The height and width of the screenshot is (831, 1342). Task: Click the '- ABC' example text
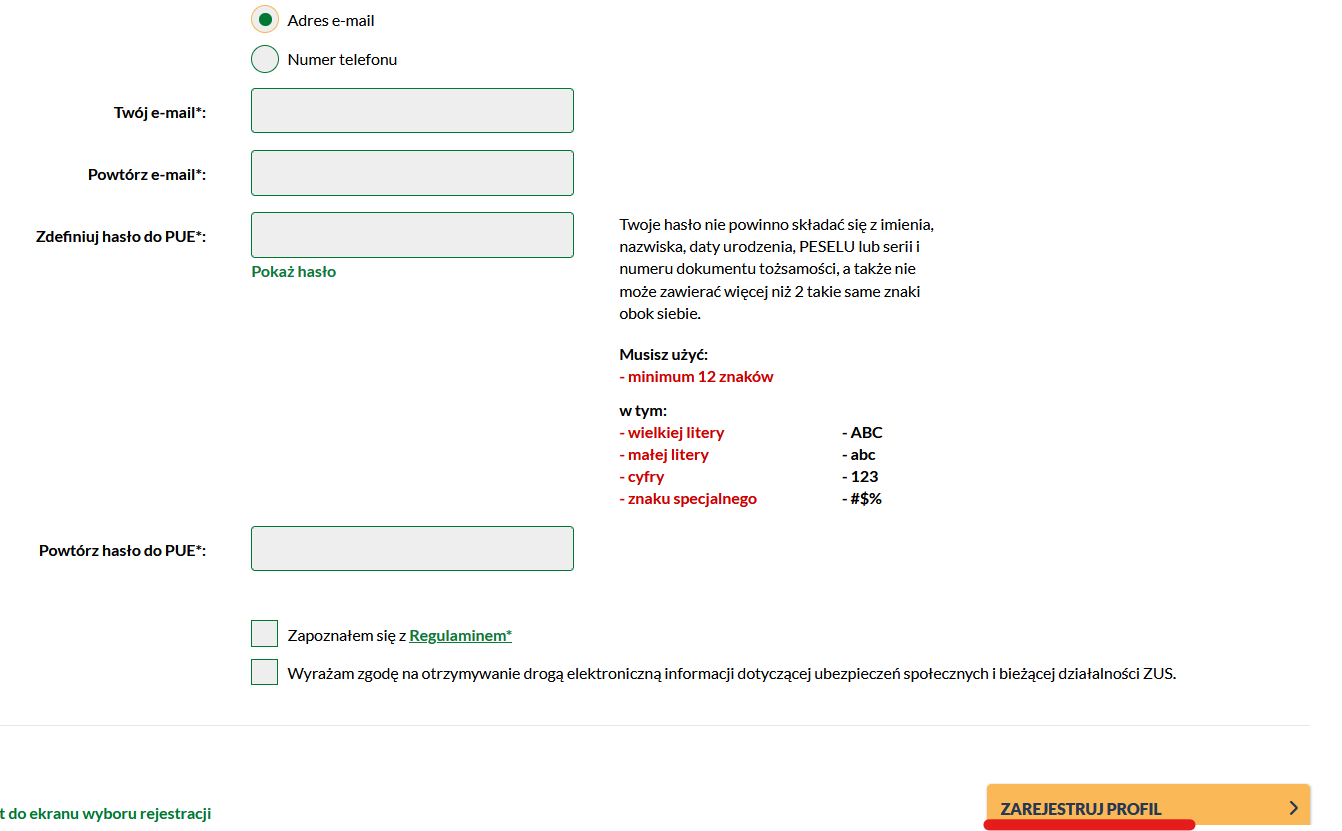(x=862, y=433)
